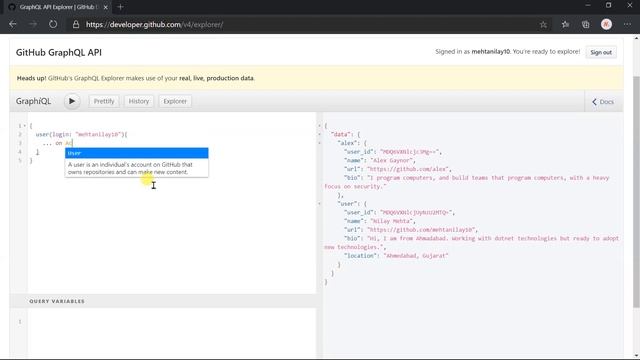640x360 pixels.
Task: Open browser settings ellipsis menu
Action: click(x=627, y=24)
